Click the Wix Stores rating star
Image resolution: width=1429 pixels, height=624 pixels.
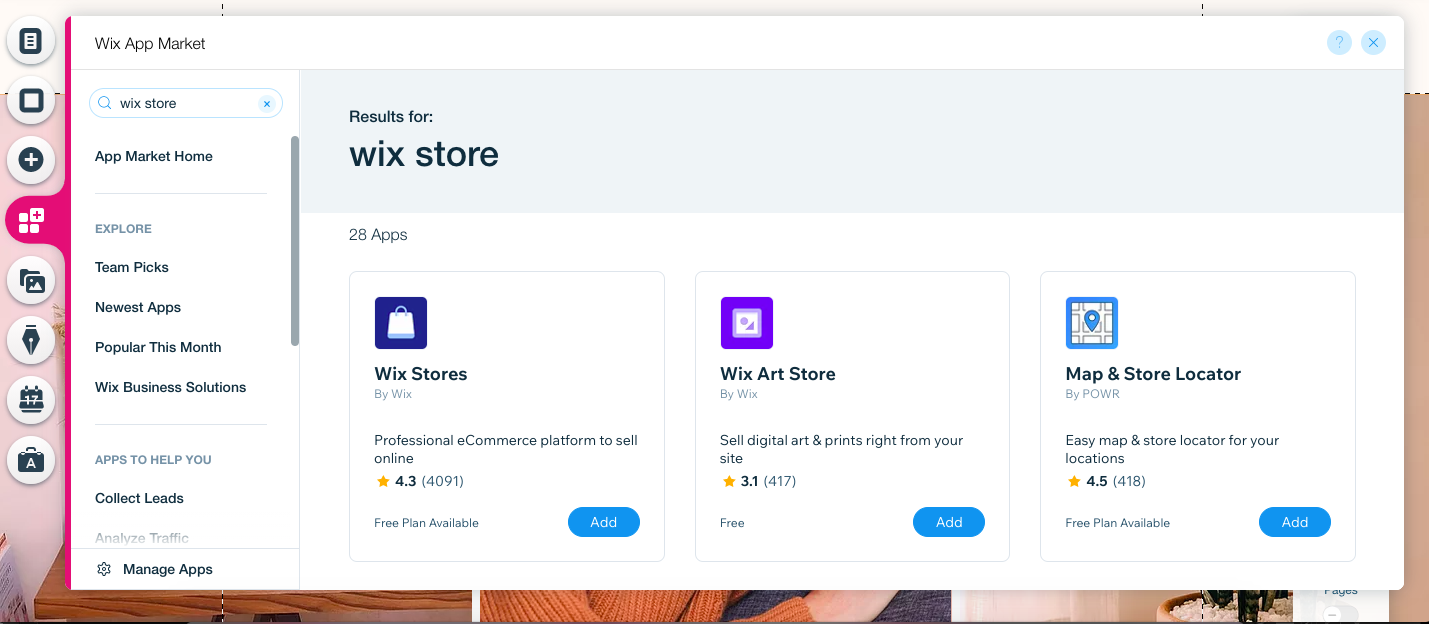(x=383, y=481)
